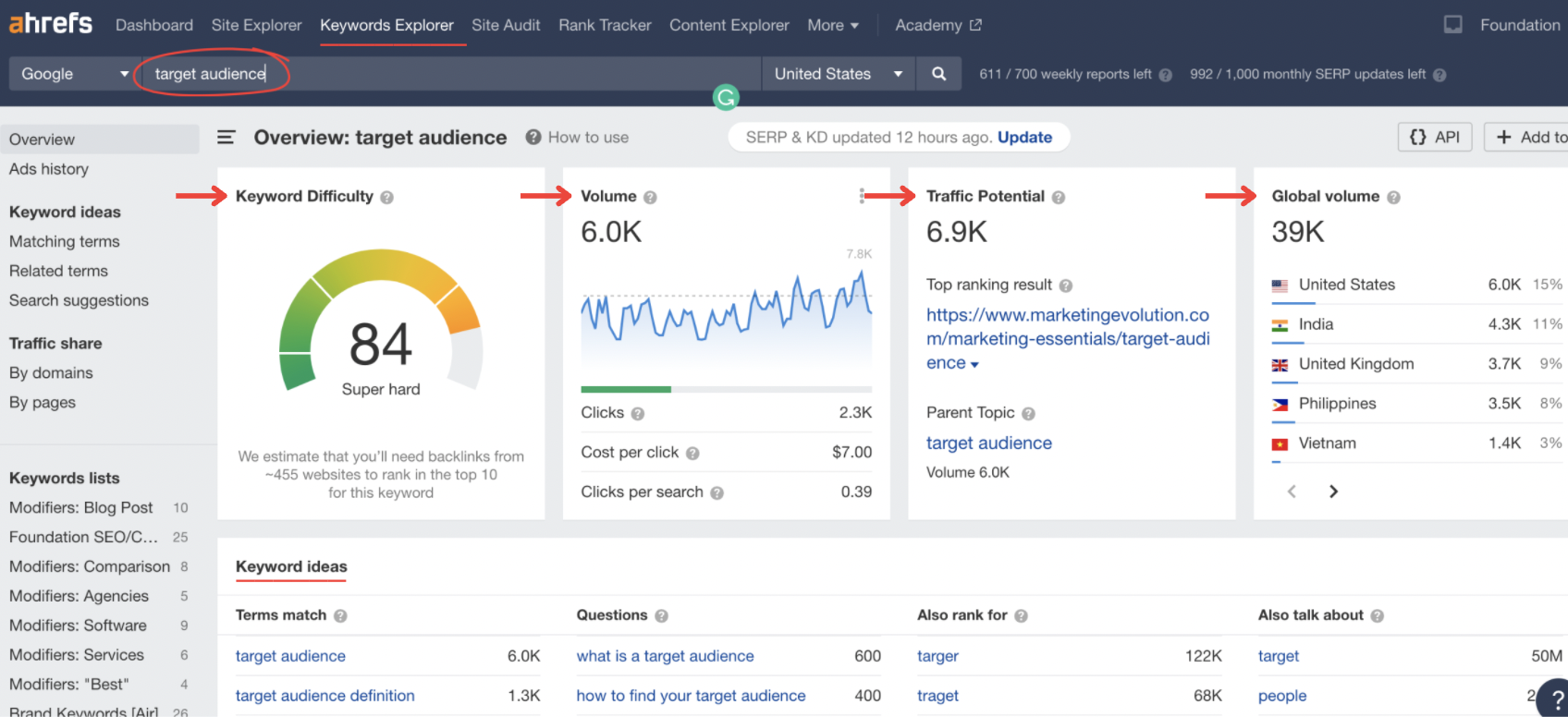Show next page of global volume countries

(x=1333, y=492)
